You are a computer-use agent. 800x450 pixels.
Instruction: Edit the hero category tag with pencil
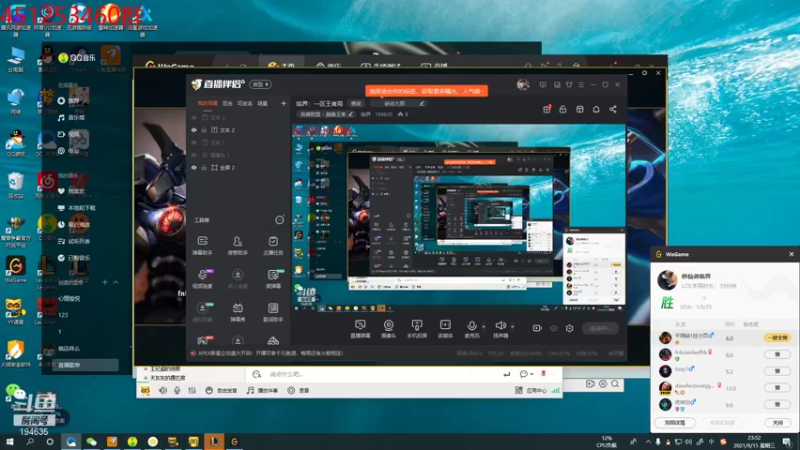[351, 114]
